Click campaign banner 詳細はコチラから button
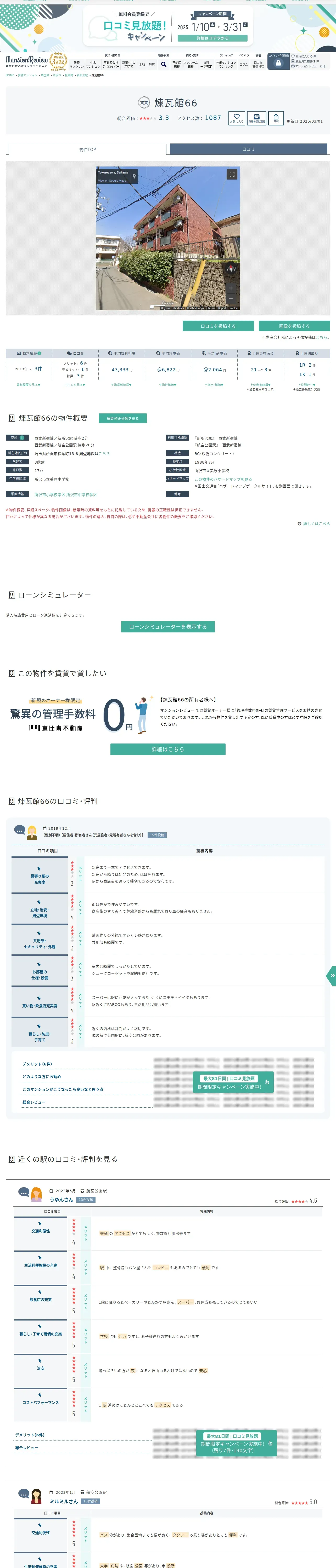Screen dimensions: 336x1568 click(x=212, y=38)
